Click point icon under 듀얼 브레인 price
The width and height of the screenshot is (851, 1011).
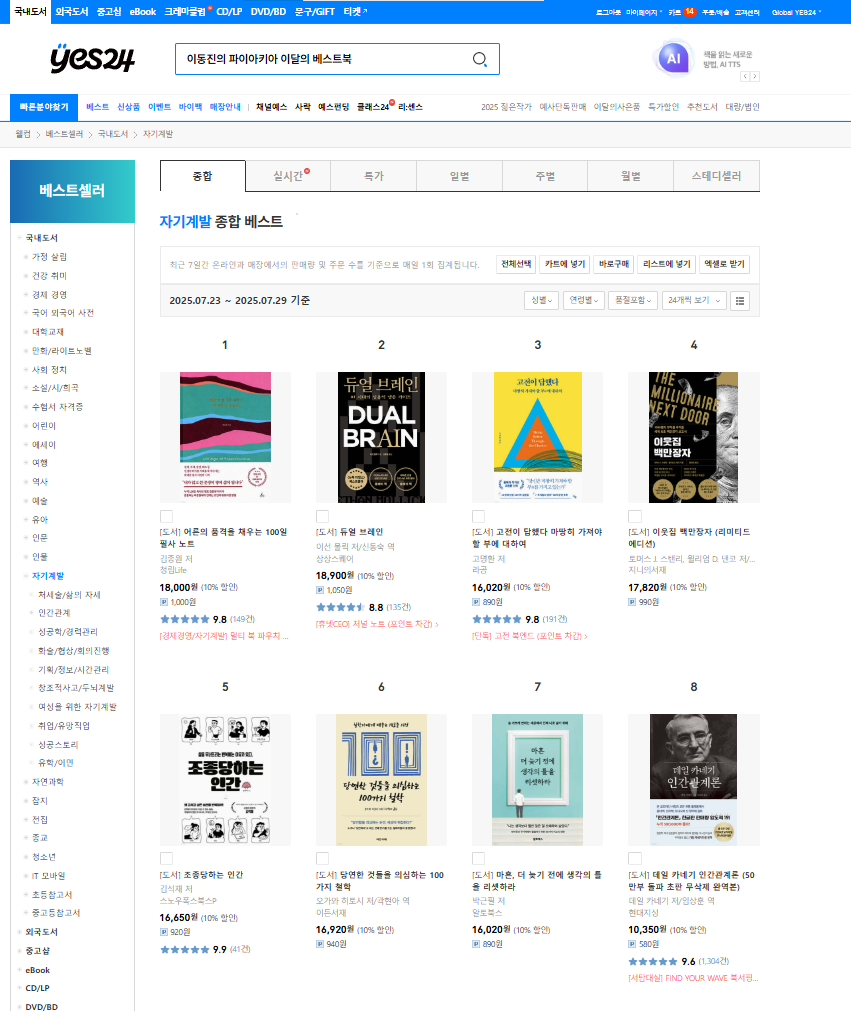pyautogui.click(x=320, y=590)
